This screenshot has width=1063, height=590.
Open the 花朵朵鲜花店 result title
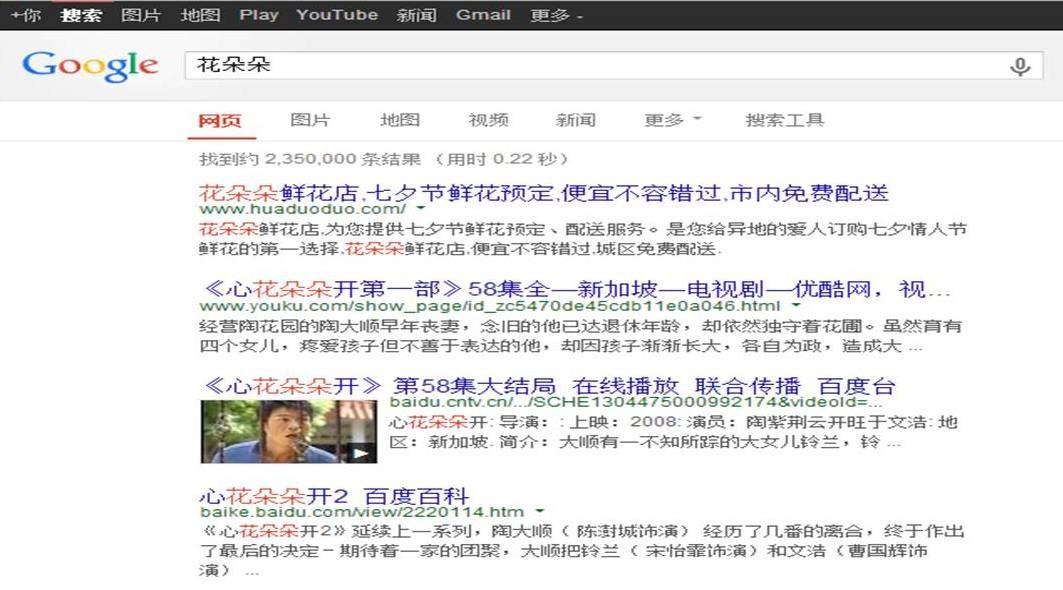[544, 193]
